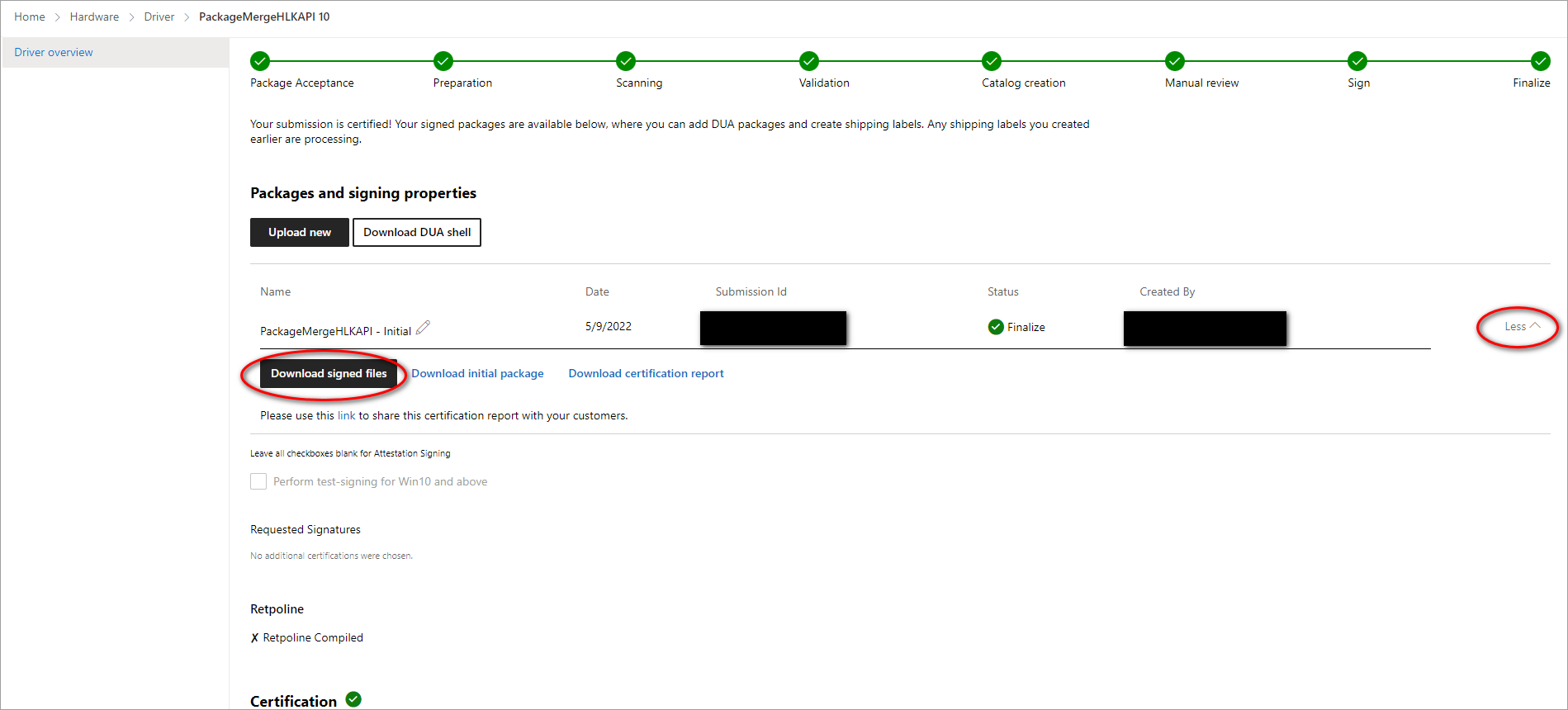Click the Retpoline Compiled text
The width and height of the screenshot is (1568, 710).
(x=313, y=637)
